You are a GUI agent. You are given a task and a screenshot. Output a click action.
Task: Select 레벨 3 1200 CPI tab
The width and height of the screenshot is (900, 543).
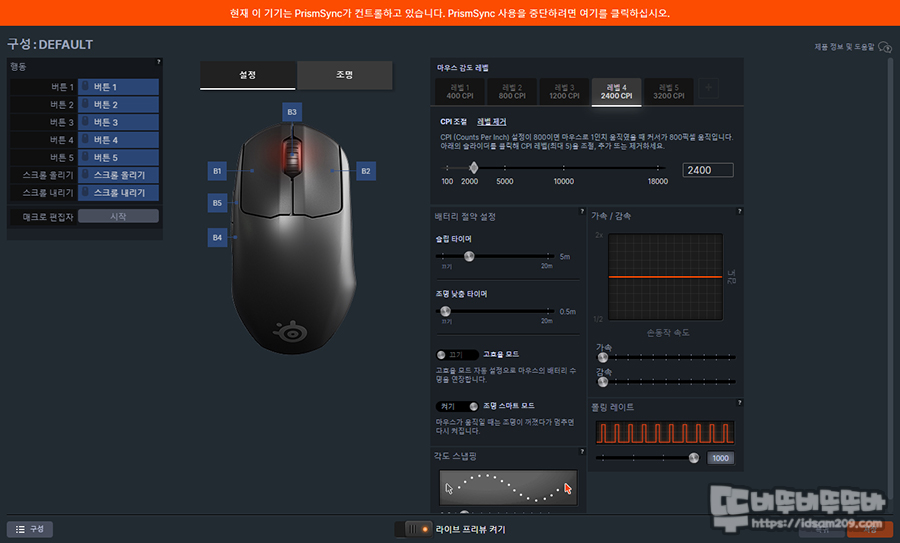click(x=564, y=92)
